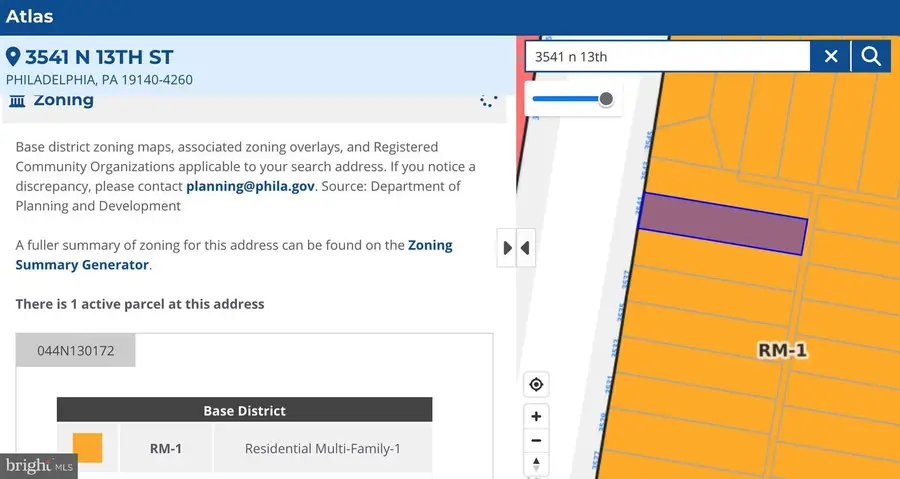Click 'PHILADELPHIA, PA 19140-4260' text
900x479 pixels.
[99, 80]
